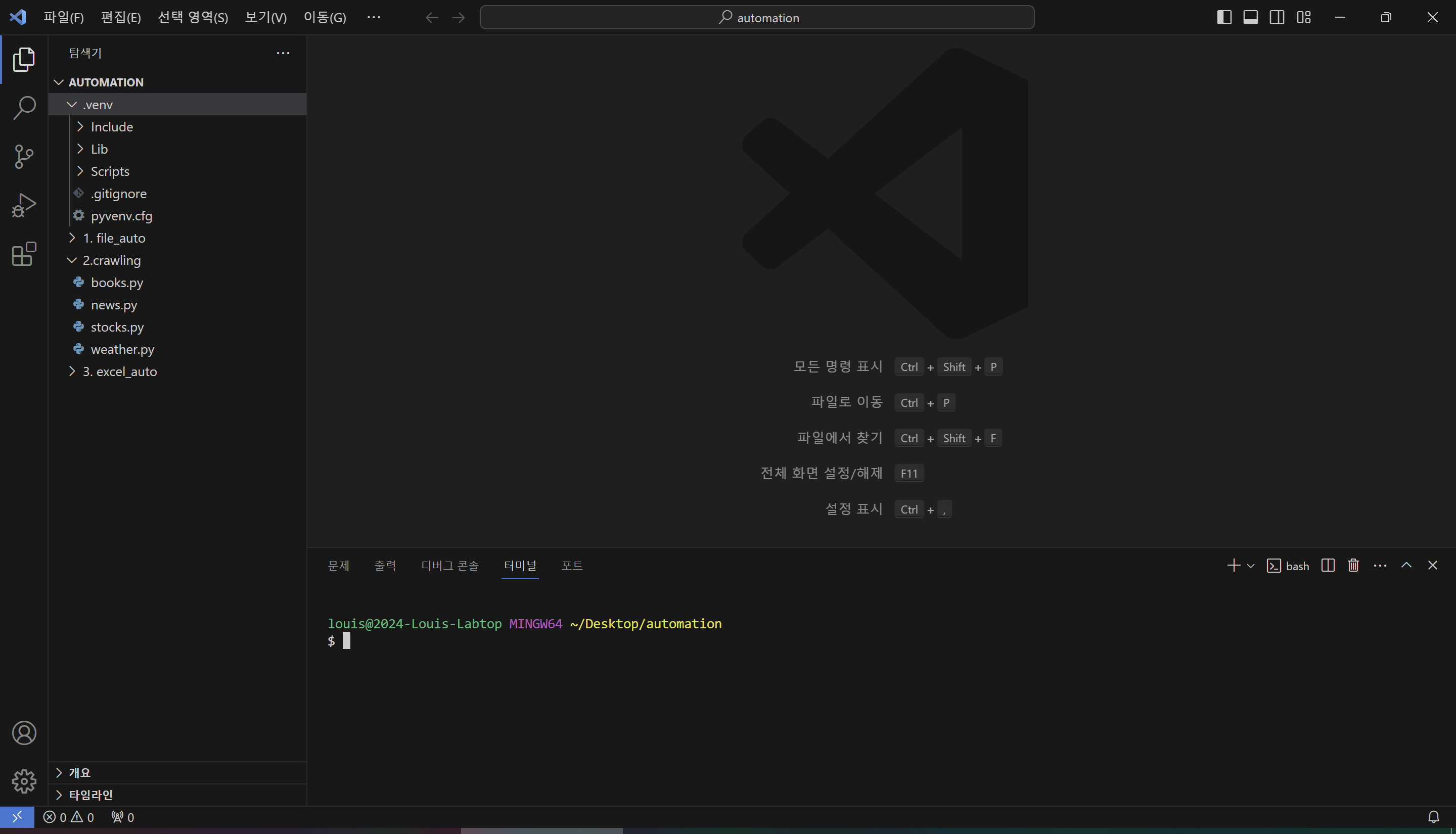1456x834 pixels.
Task: Open stocks.py in the editor
Action: (x=177, y=327)
